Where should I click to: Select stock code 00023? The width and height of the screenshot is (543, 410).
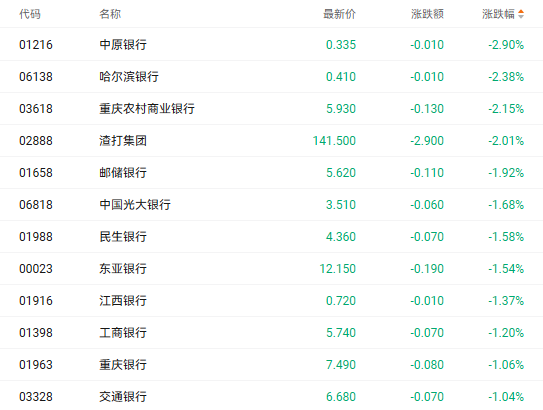(x=36, y=269)
